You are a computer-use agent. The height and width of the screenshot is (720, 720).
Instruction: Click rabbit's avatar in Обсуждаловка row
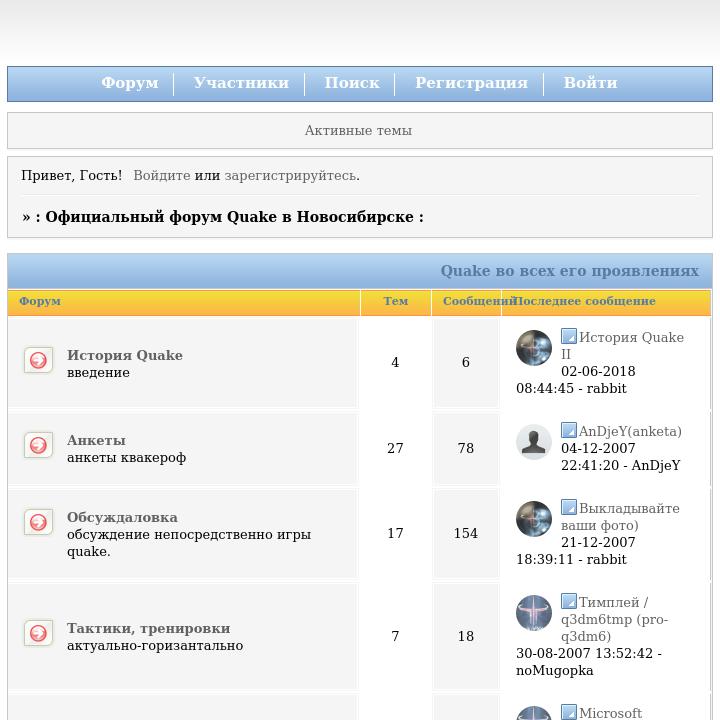pos(534,519)
